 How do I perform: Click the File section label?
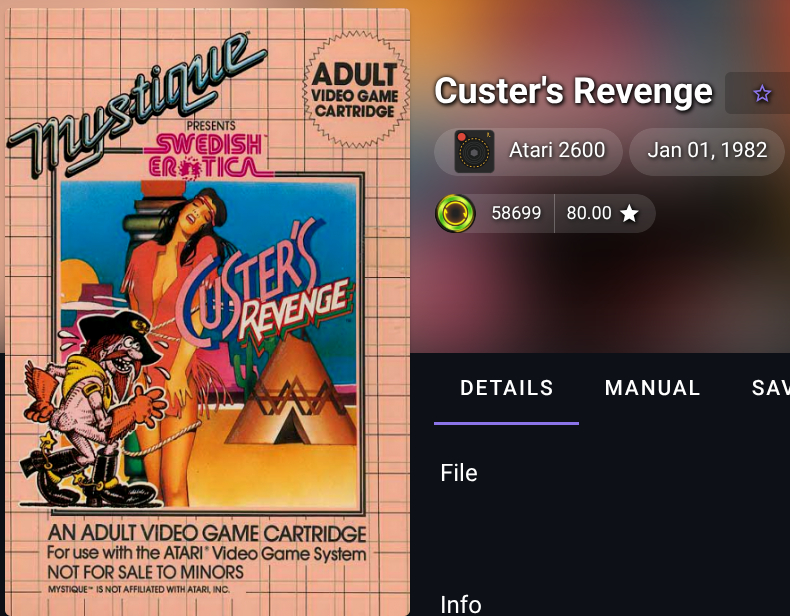click(458, 473)
